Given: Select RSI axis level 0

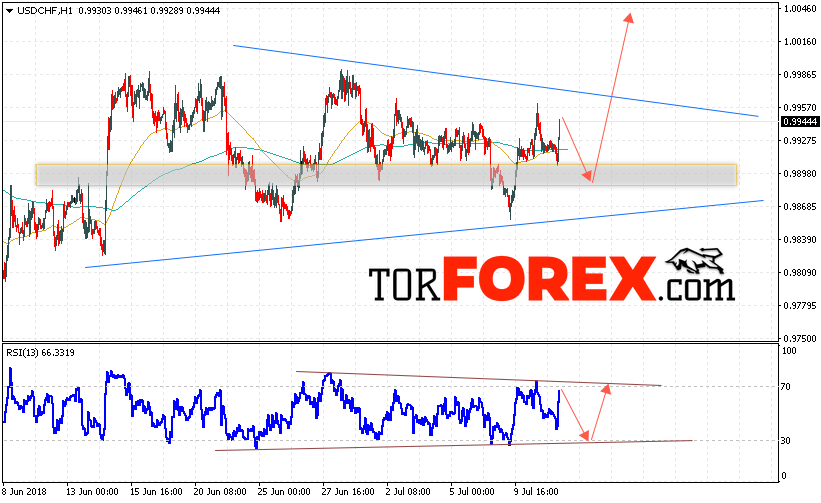Looking at the screenshot, I should pyautogui.click(x=784, y=476).
